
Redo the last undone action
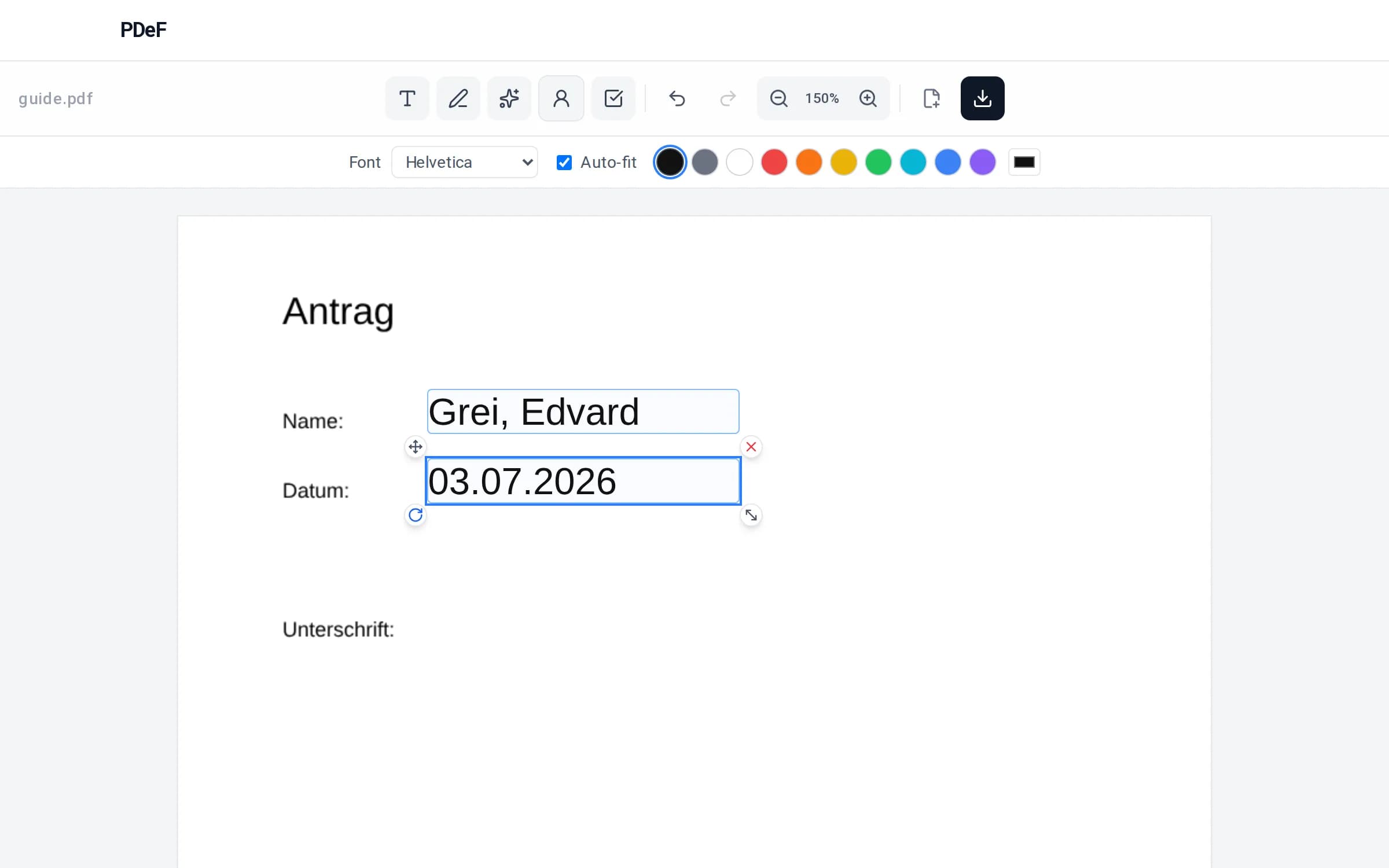click(727, 98)
